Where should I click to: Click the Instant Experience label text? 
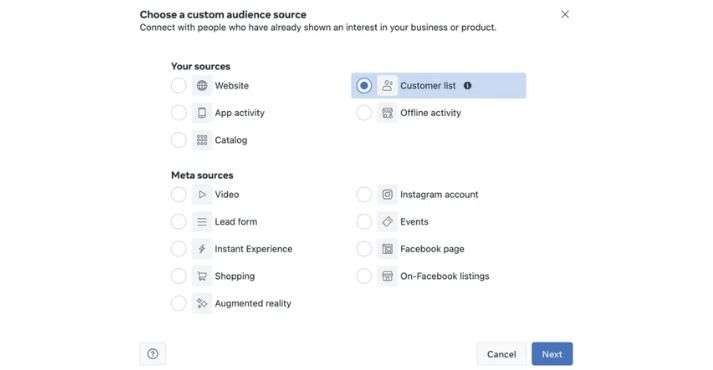[x=254, y=249]
